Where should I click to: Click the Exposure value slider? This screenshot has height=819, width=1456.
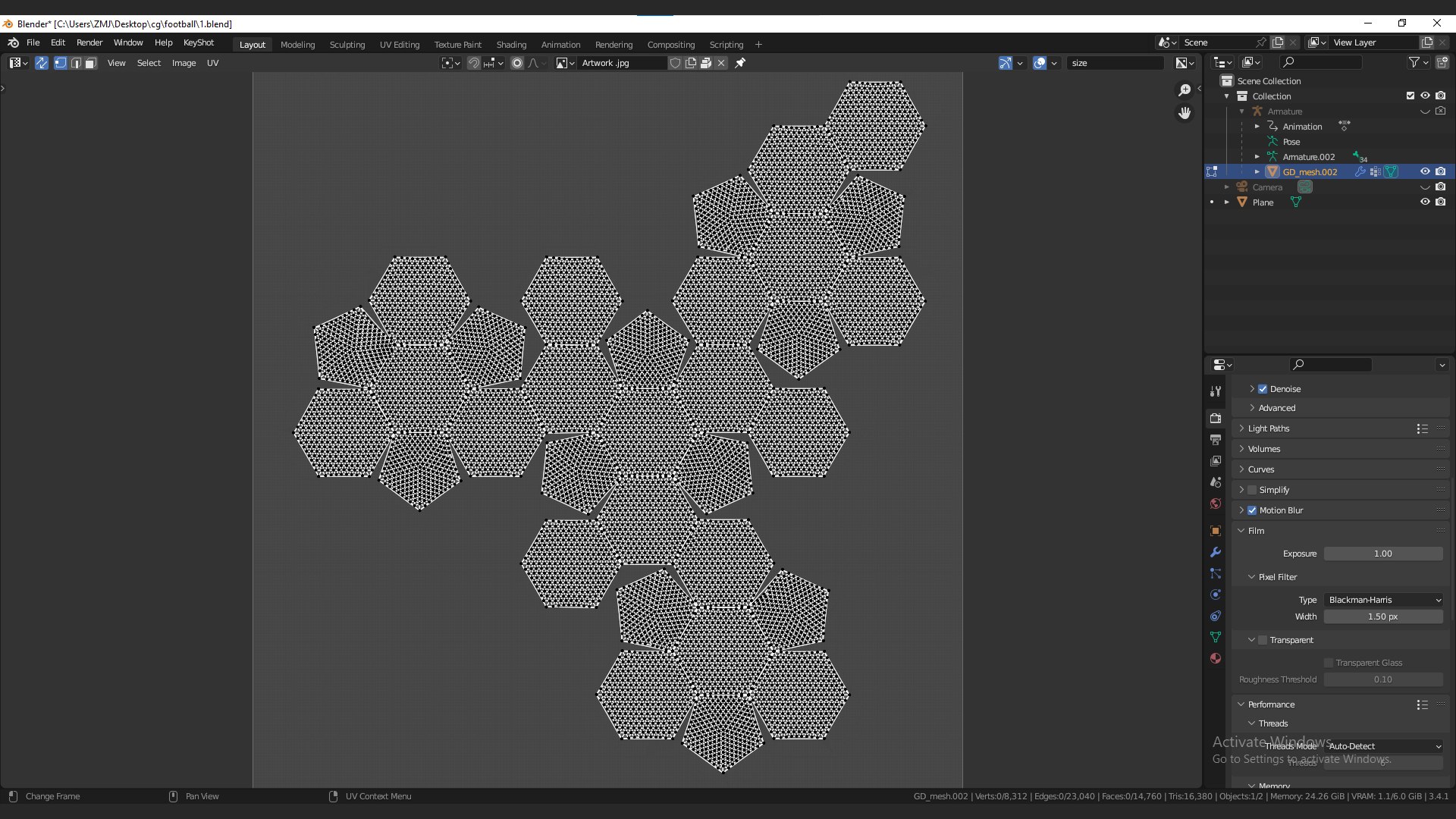1382,554
